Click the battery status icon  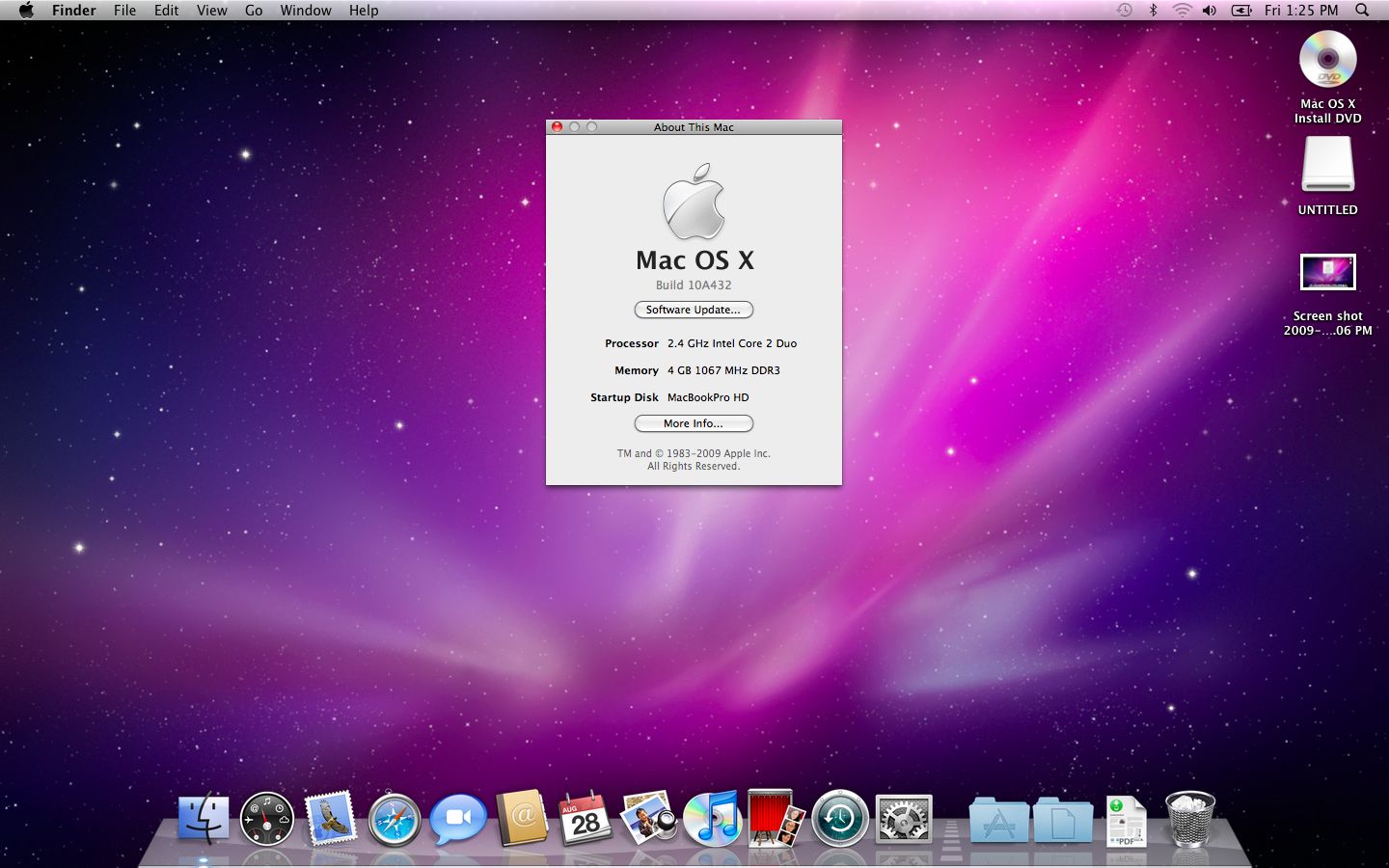point(1242,11)
